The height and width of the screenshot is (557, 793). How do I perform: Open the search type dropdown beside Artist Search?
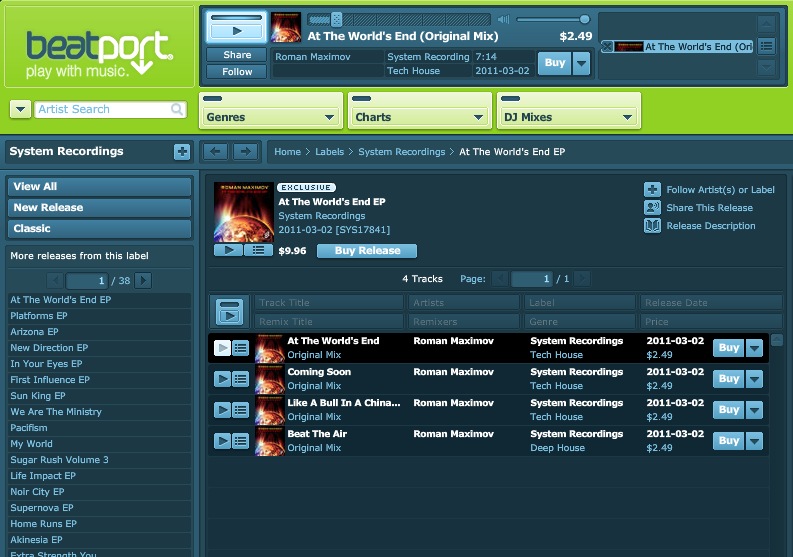coord(20,110)
